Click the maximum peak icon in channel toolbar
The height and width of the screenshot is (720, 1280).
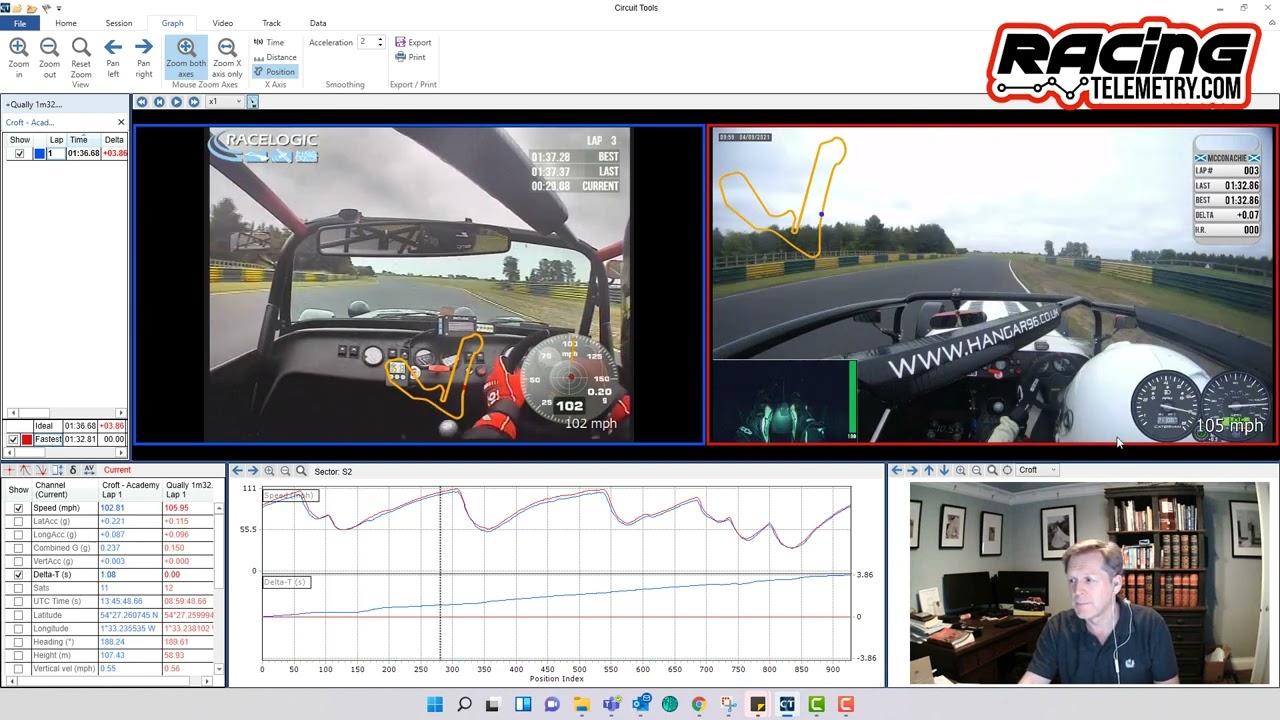pos(25,470)
